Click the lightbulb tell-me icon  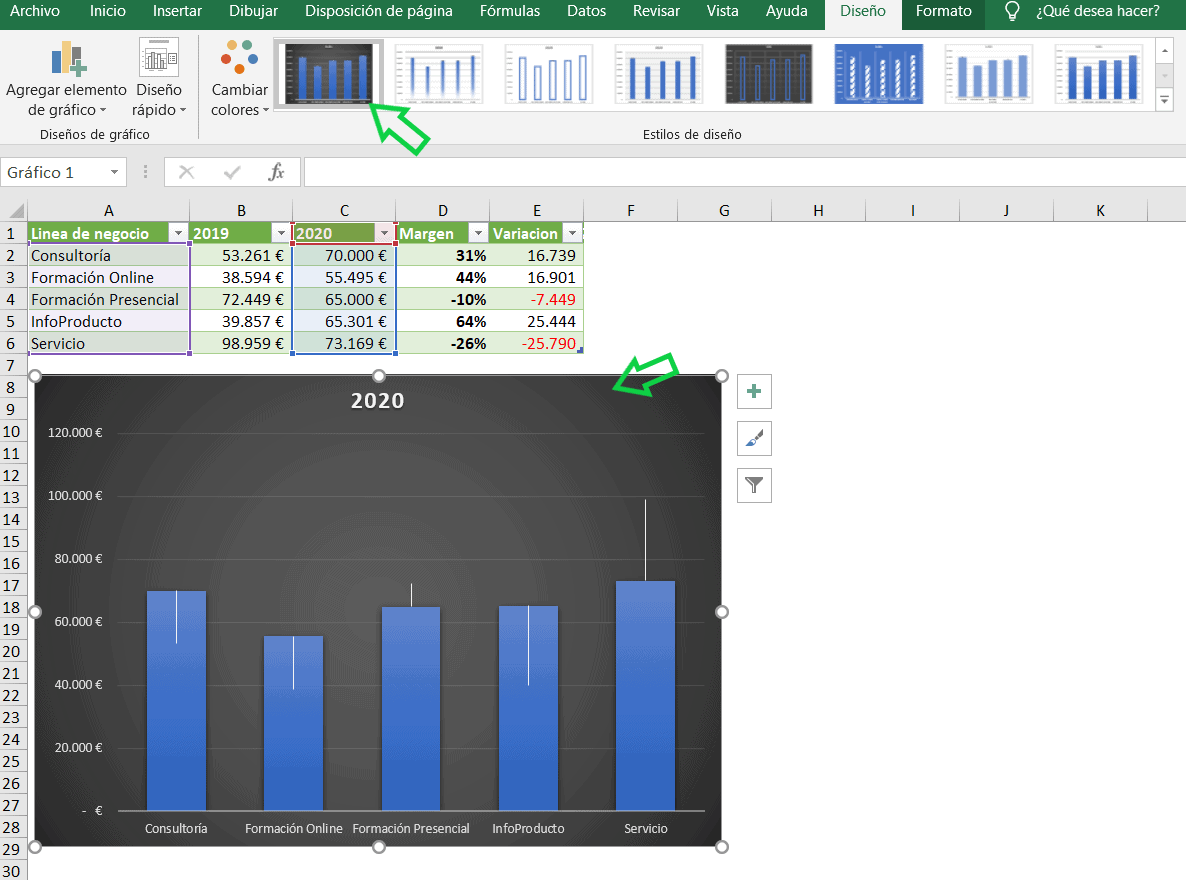tap(1012, 11)
